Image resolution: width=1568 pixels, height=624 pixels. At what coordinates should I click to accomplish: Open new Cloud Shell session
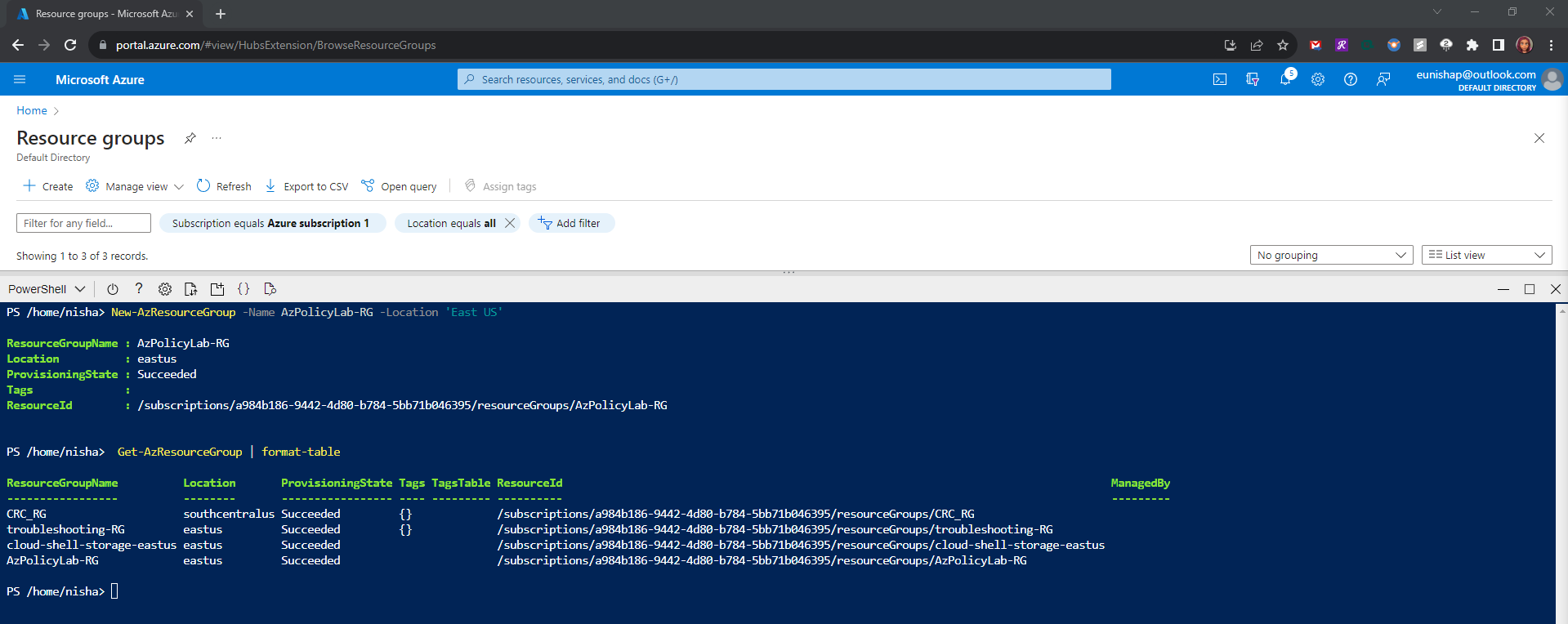click(217, 289)
